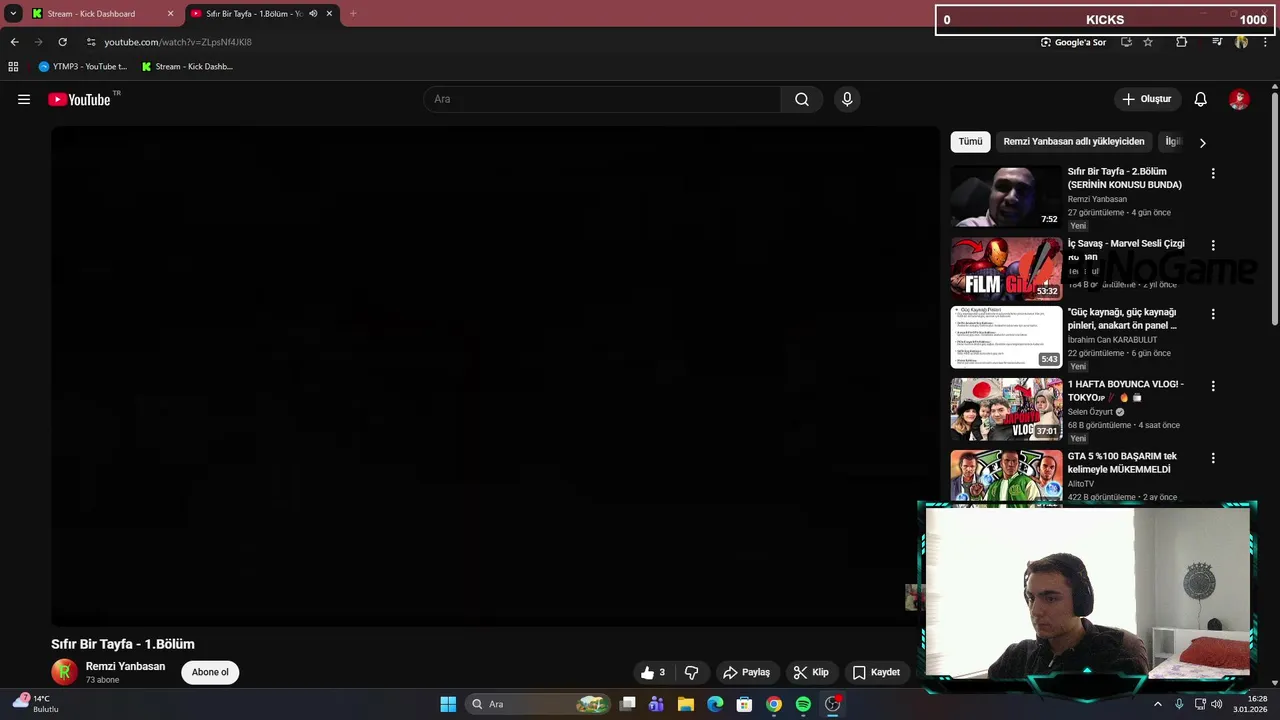The width and height of the screenshot is (1280, 720).
Task: Close the Stream - Kick Dashboard tab
Action: pos(170,14)
